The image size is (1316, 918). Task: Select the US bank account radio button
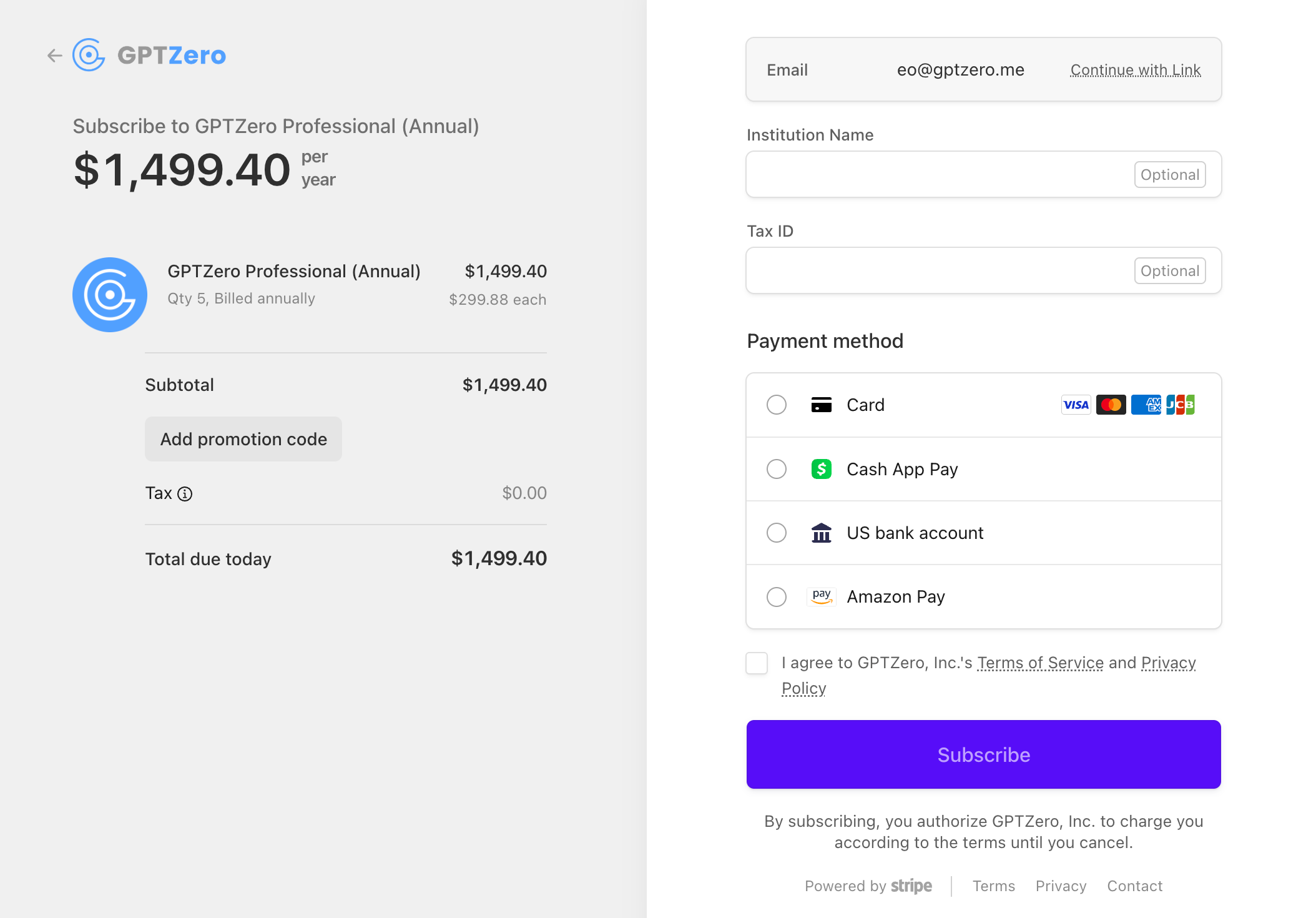tap(777, 533)
